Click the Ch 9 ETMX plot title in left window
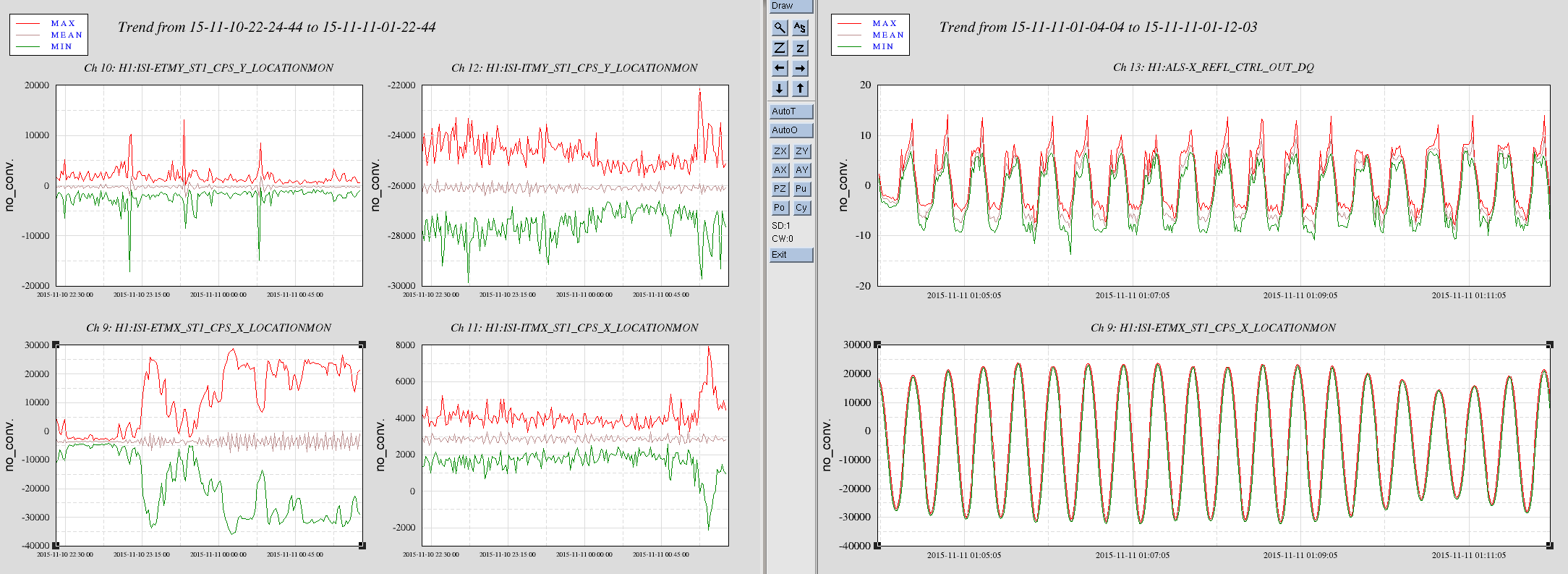This screenshot has width=1568, height=574. [208, 328]
